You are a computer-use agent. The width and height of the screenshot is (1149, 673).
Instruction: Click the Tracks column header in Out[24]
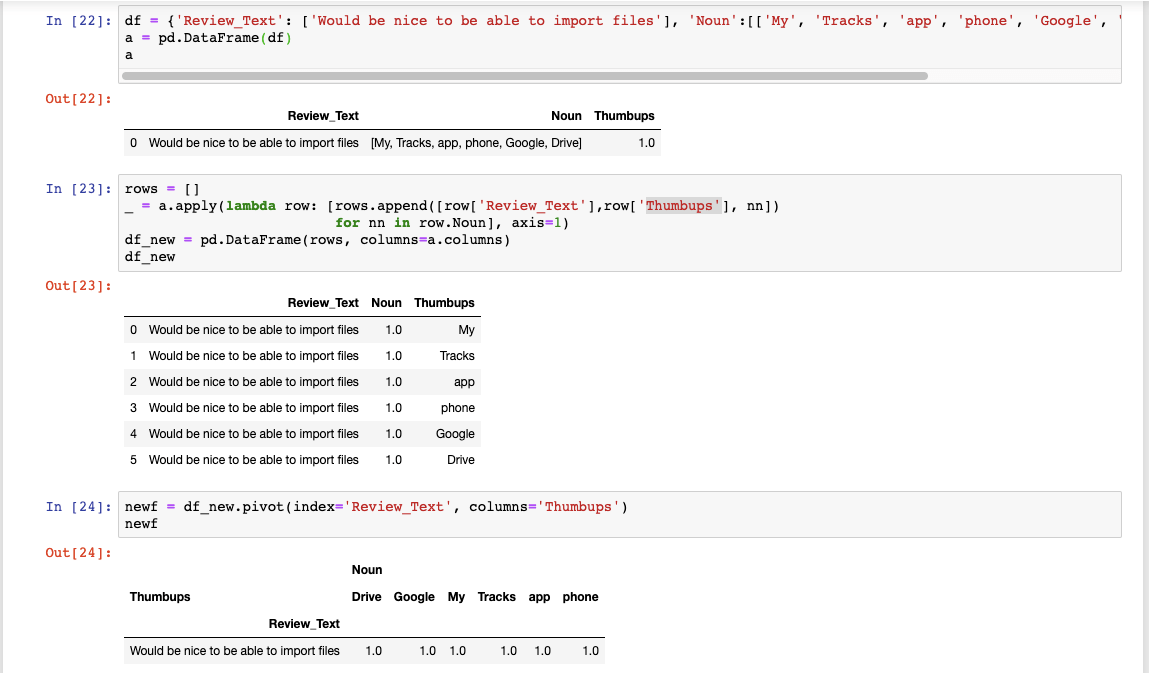click(497, 597)
